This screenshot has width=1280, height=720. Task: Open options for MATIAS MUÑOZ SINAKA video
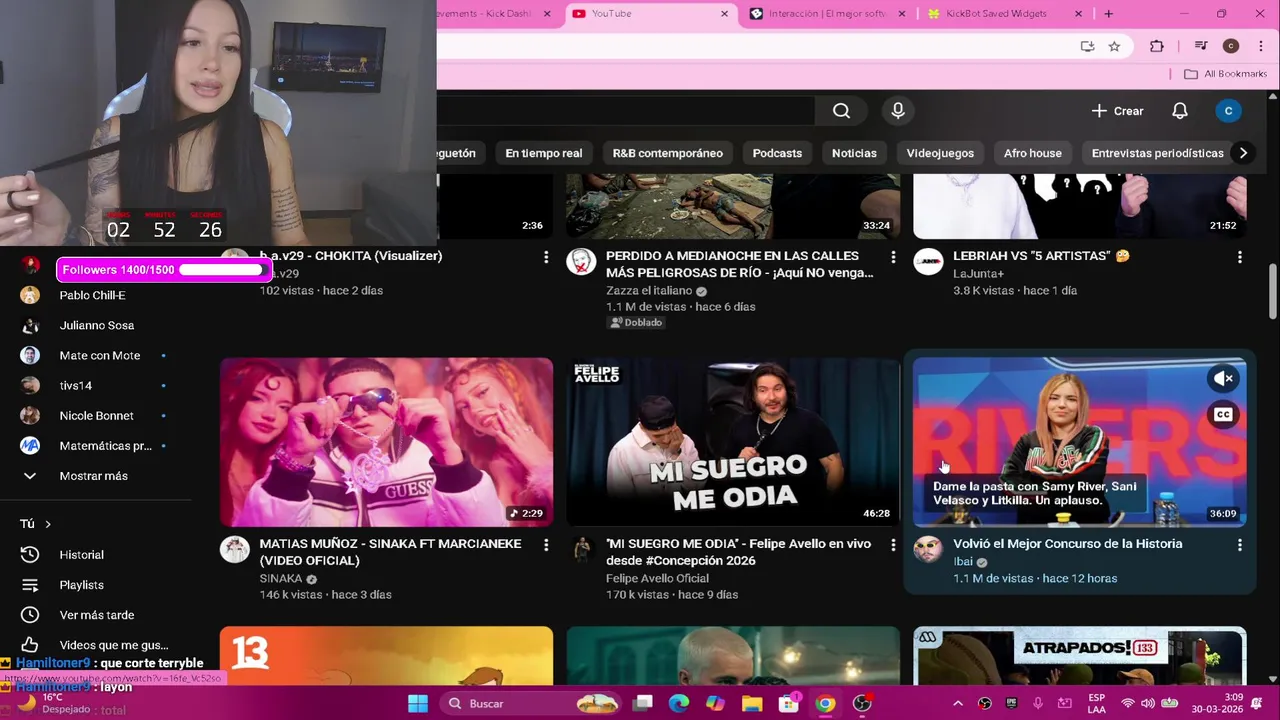point(546,545)
